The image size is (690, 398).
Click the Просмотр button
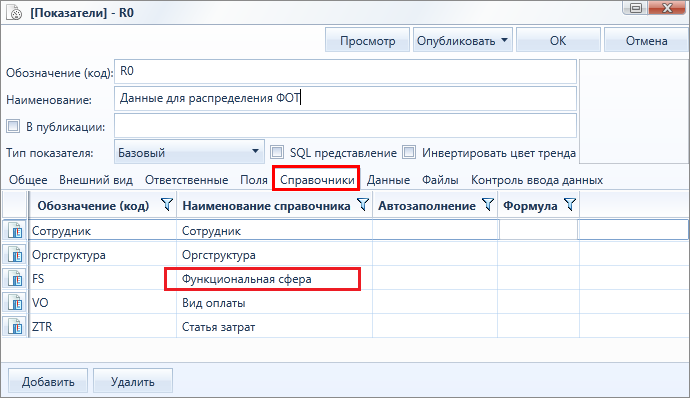(367, 40)
